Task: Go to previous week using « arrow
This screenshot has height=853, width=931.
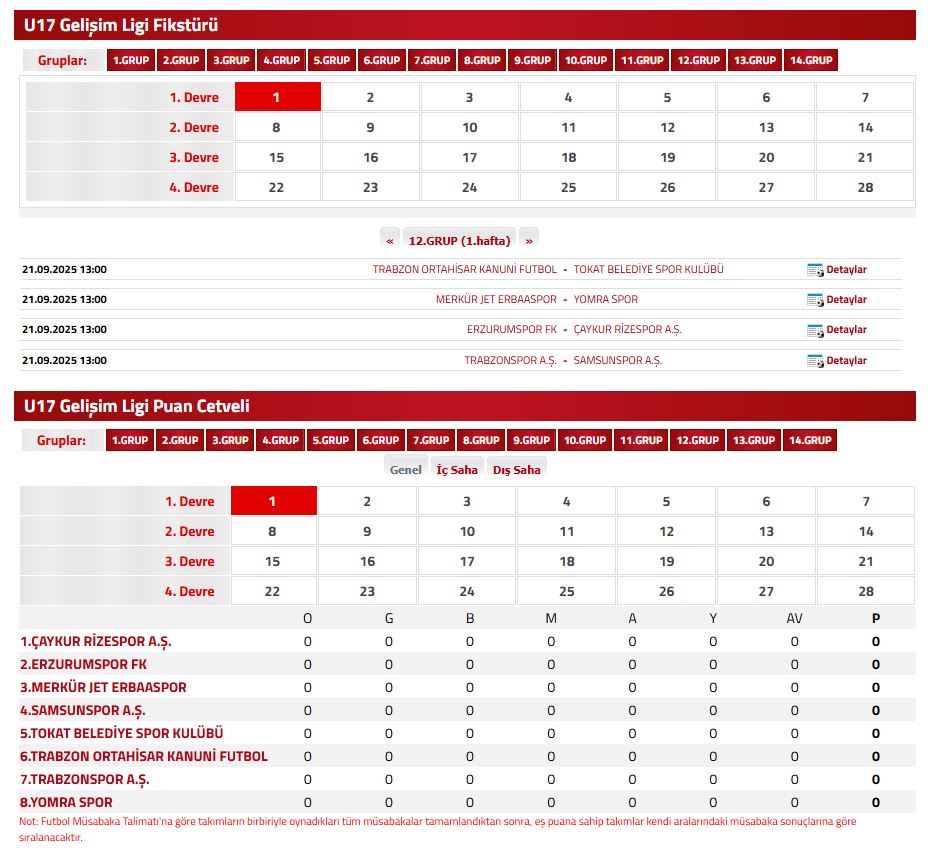Action: 390,240
